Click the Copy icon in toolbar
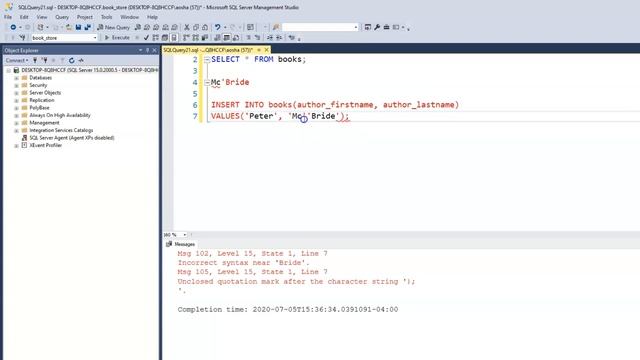The width and height of the screenshot is (640, 360). 196,27
